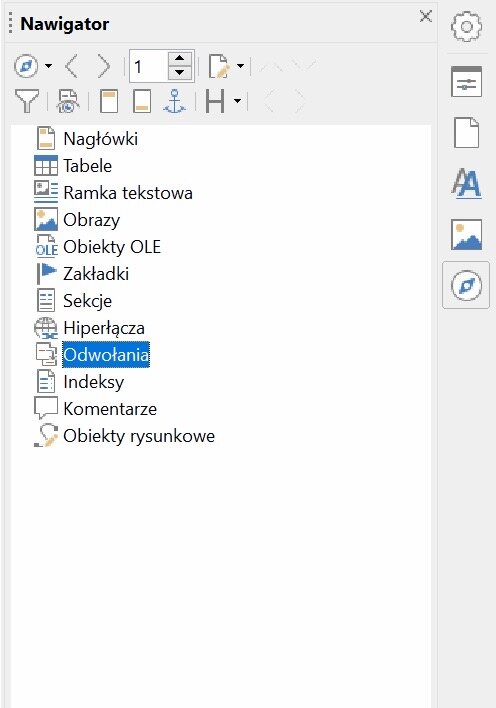496x708 pixels.
Task: Click the page number input field
Action: point(149,67)
